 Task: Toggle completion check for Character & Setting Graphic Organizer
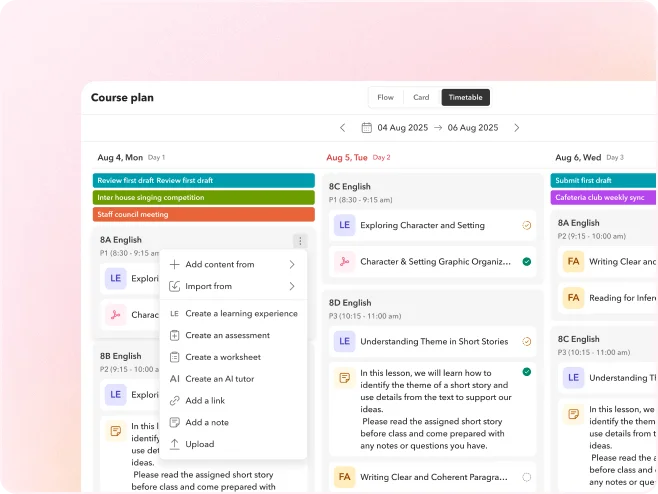[x=527, y=262]
